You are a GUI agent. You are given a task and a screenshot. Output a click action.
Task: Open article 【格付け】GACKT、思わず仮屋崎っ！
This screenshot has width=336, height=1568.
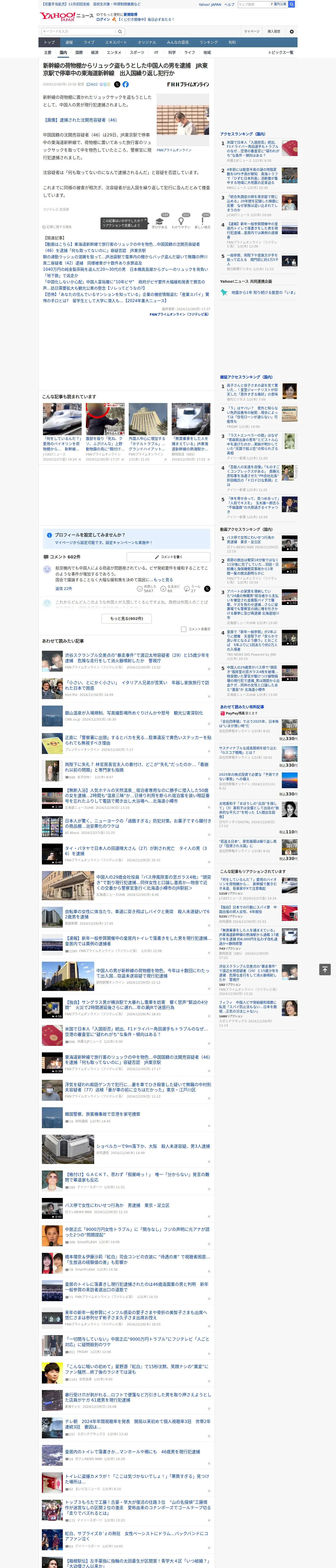tap(137, 1177)
